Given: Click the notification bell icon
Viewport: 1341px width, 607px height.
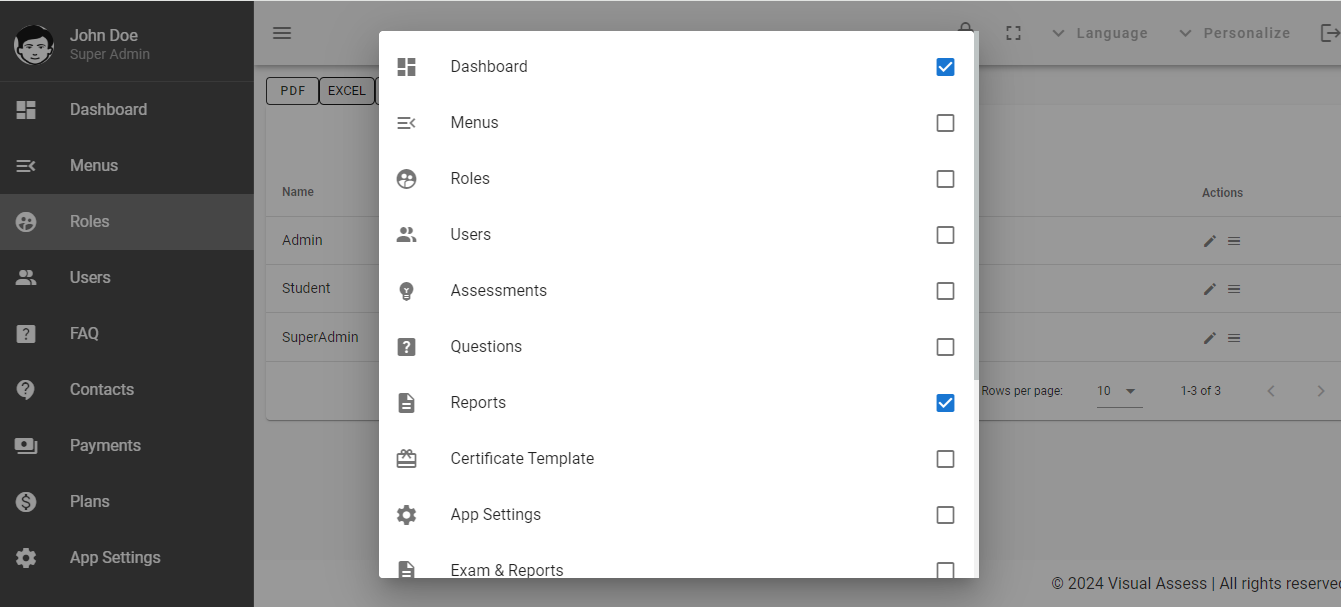Looking at the screenshot, I should (x=964, y=30).
